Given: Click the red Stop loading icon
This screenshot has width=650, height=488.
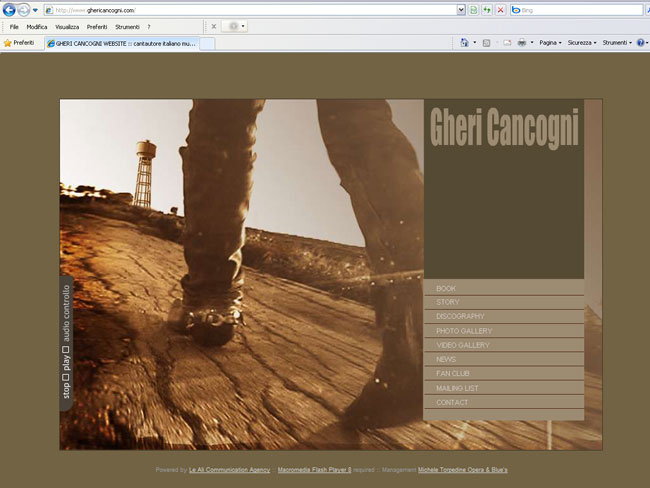Looking at the screenshot, I should tap(500, 10).
